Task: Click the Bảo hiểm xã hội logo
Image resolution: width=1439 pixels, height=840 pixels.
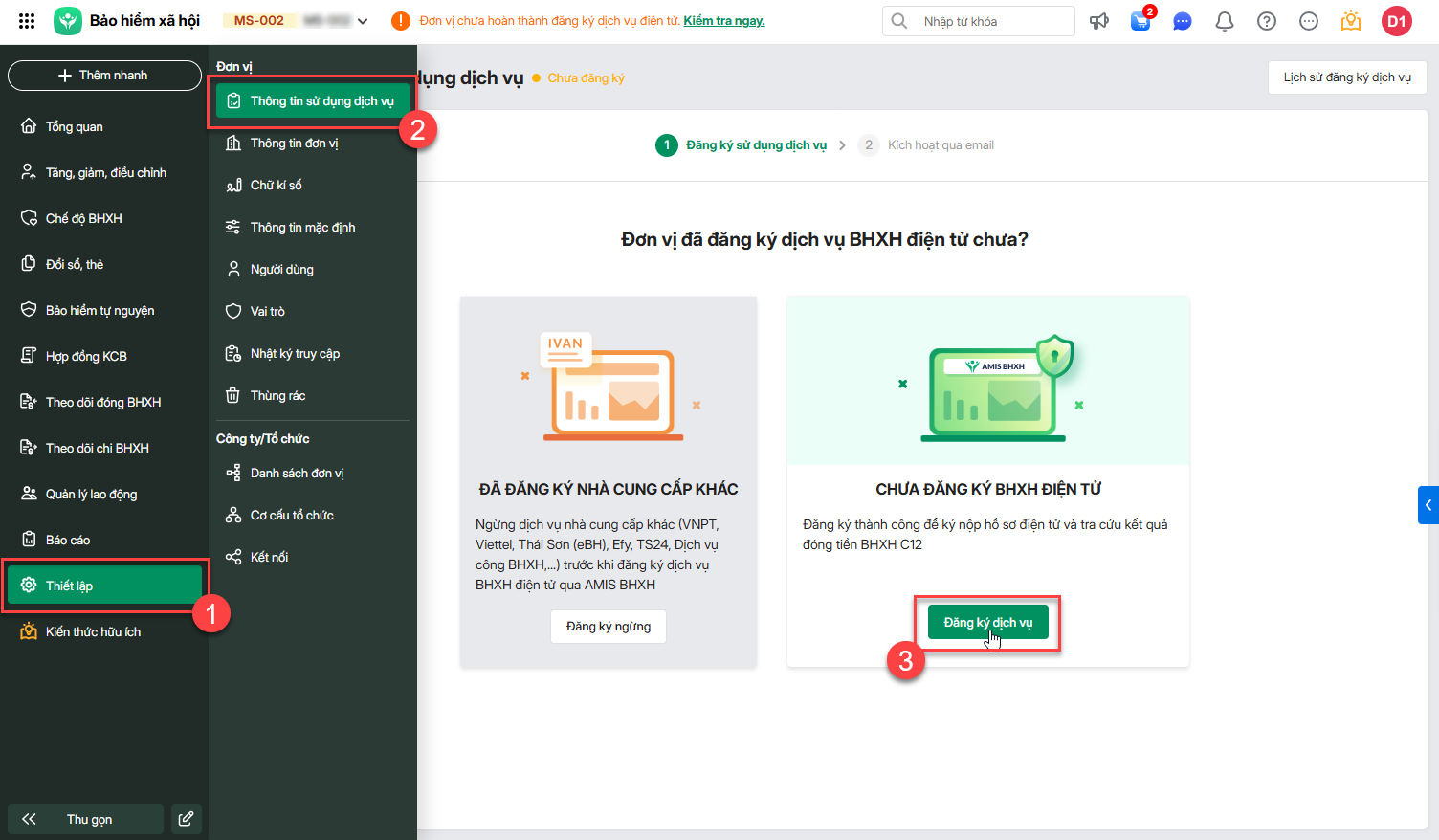Action: [x=68, y=21]
